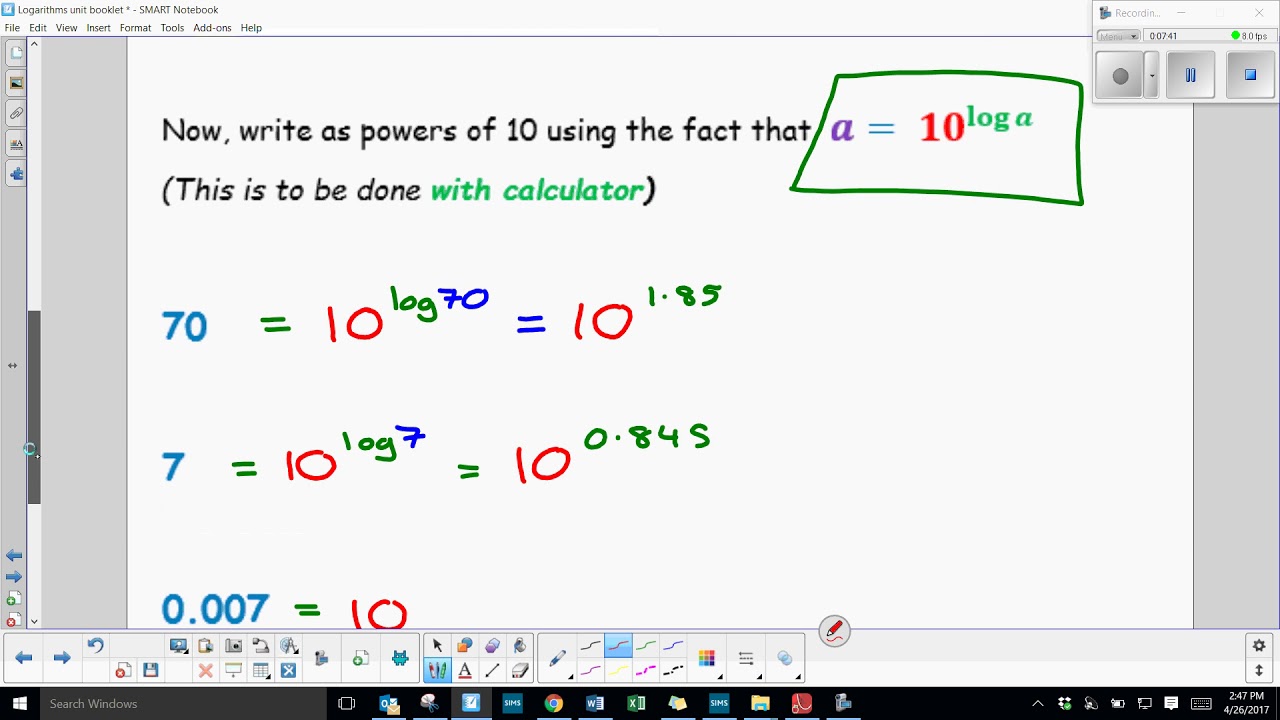Select the Eraser tool
1280x720 pixels.
[x=520, y=670]
